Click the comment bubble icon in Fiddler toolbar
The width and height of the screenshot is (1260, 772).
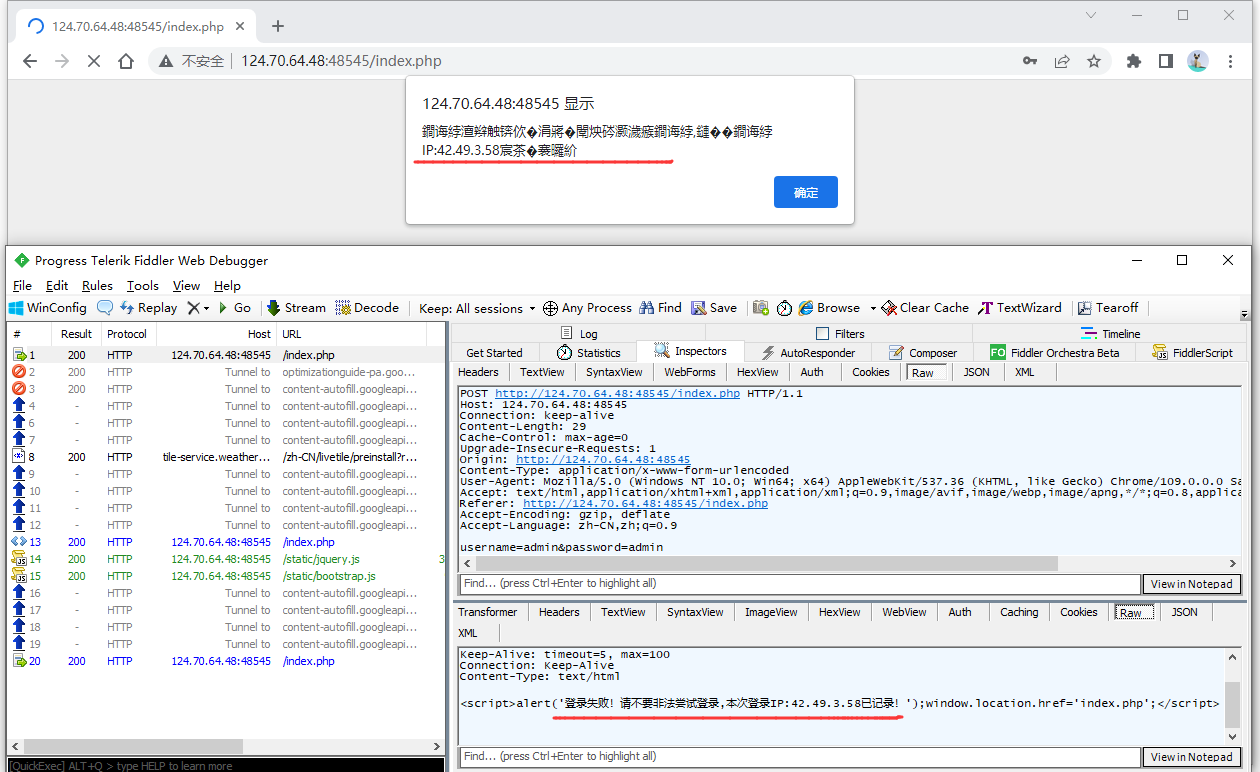tap(105, 308)
